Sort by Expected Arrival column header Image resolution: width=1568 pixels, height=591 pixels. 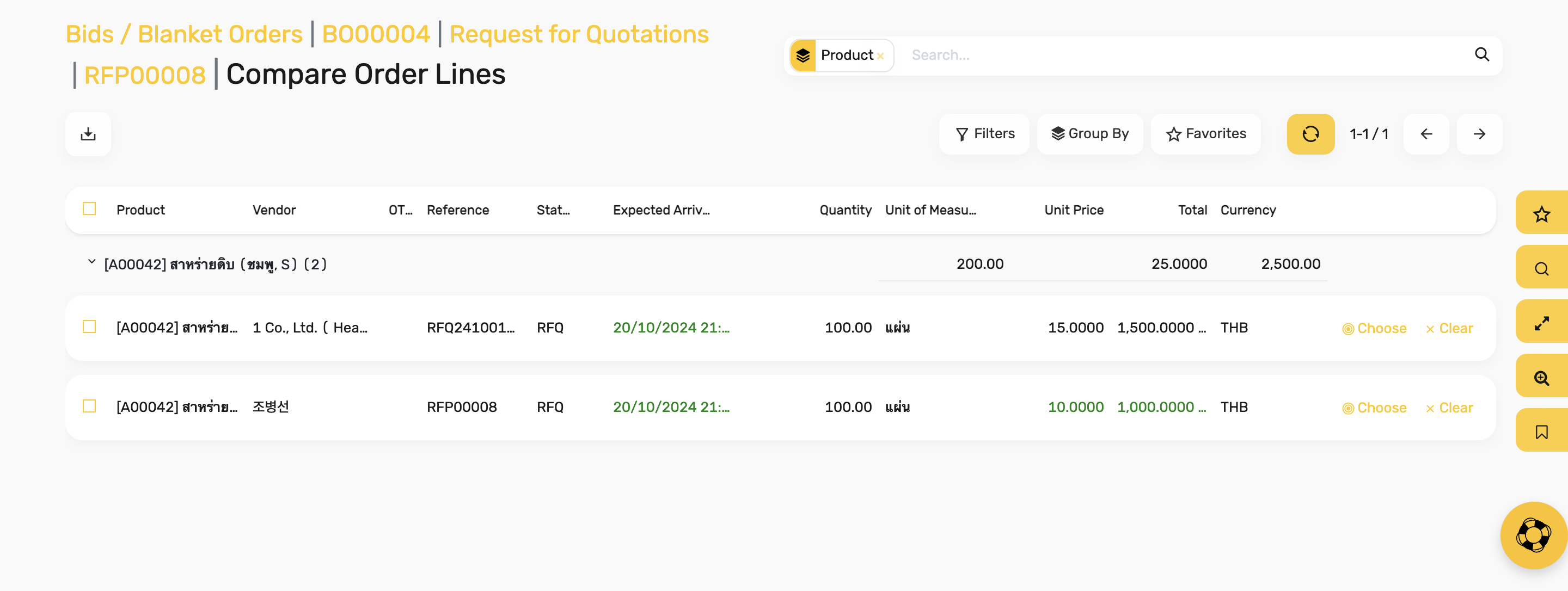(x=661, y=210)
